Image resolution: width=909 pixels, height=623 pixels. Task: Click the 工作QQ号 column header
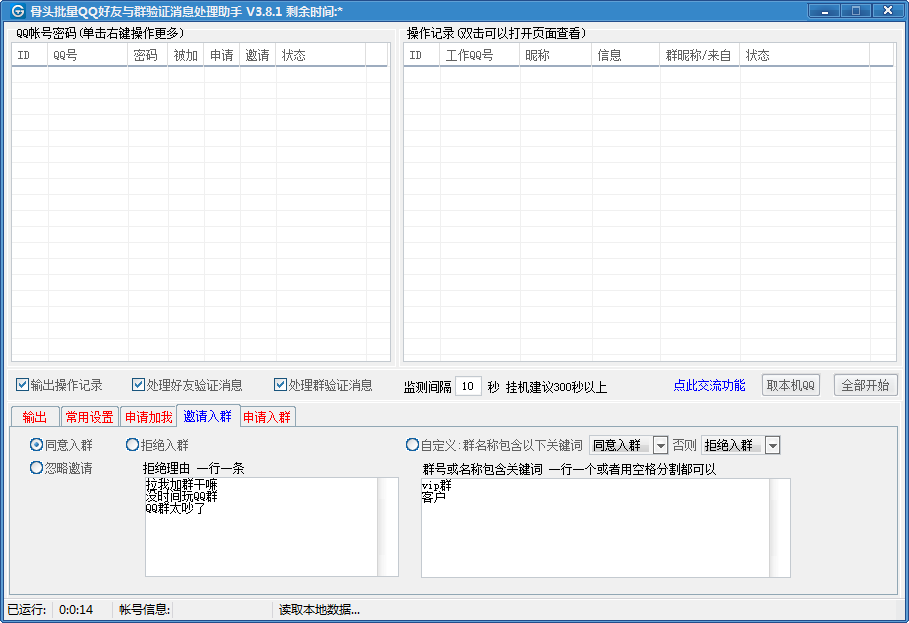click(x=469, y=55)
